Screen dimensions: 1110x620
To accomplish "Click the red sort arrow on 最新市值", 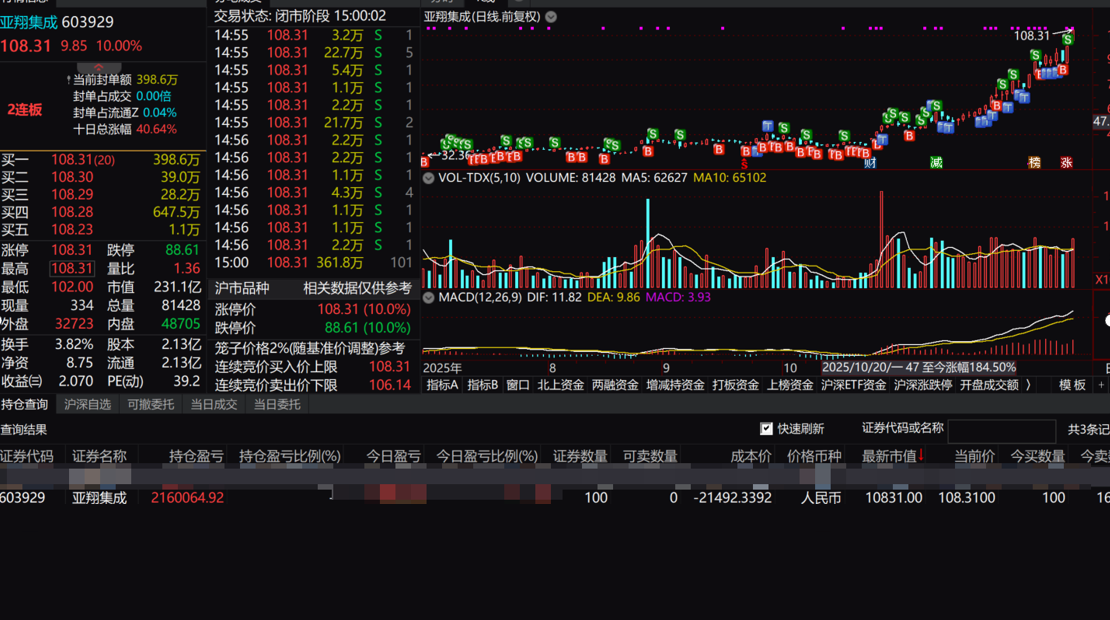I will (921, 456).
